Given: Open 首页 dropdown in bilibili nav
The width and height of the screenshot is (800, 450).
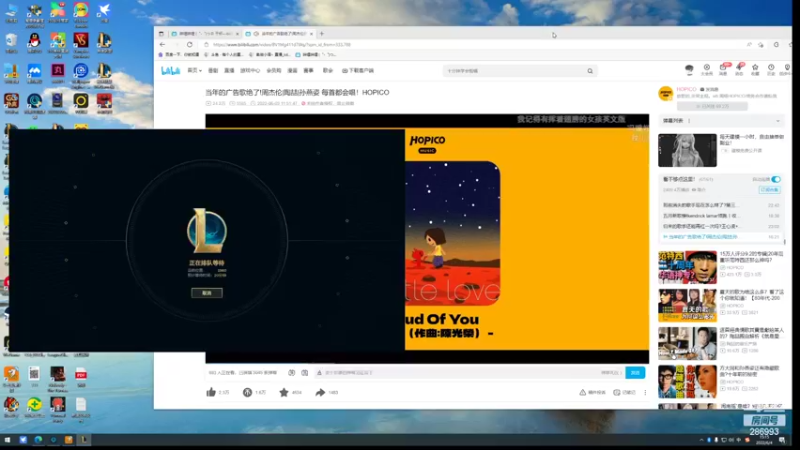Looking at the screenshot, I should click(194, 70).
